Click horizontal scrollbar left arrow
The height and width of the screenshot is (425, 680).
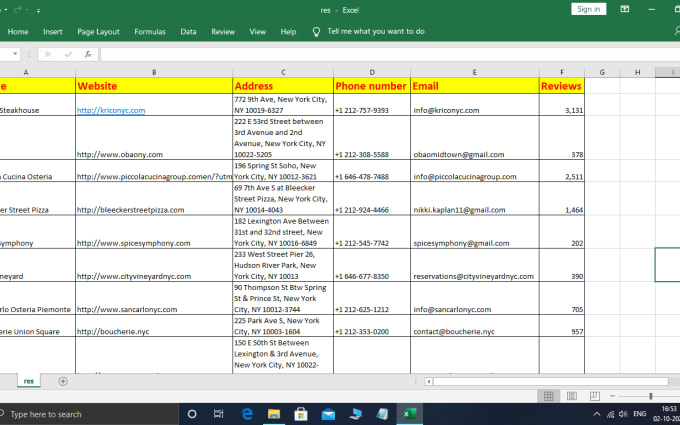click(428, 382)
